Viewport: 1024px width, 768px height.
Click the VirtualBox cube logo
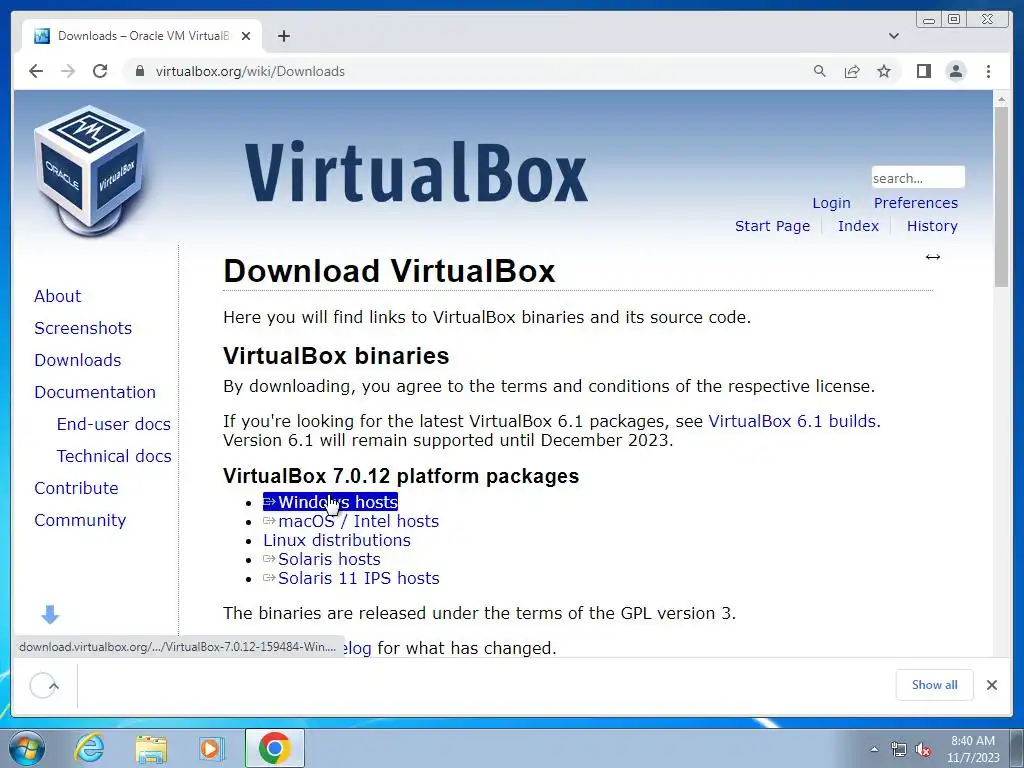(89, 171)
